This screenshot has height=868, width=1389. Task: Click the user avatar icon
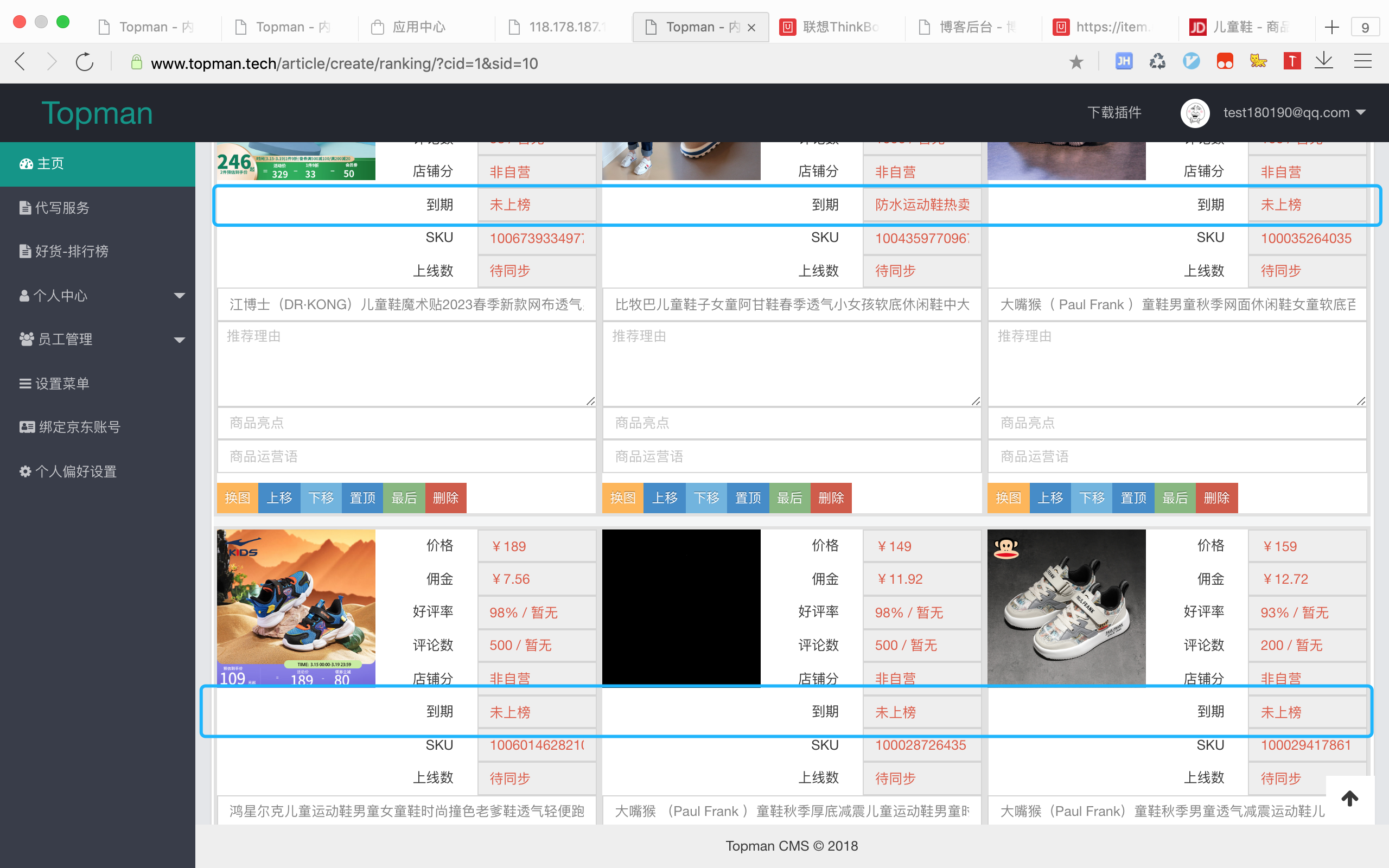(1195, 112)
